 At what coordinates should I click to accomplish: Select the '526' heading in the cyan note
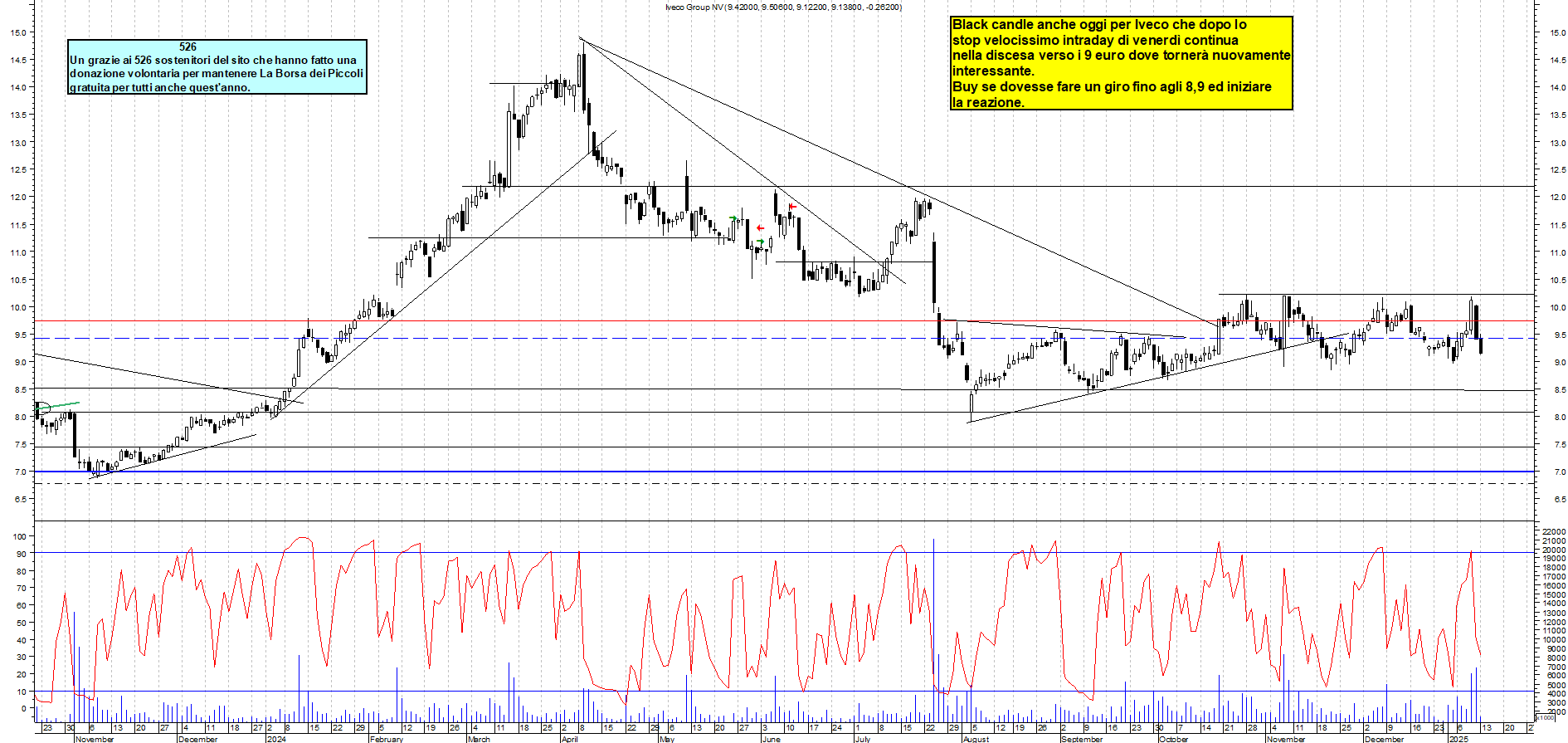coord(188,47)
